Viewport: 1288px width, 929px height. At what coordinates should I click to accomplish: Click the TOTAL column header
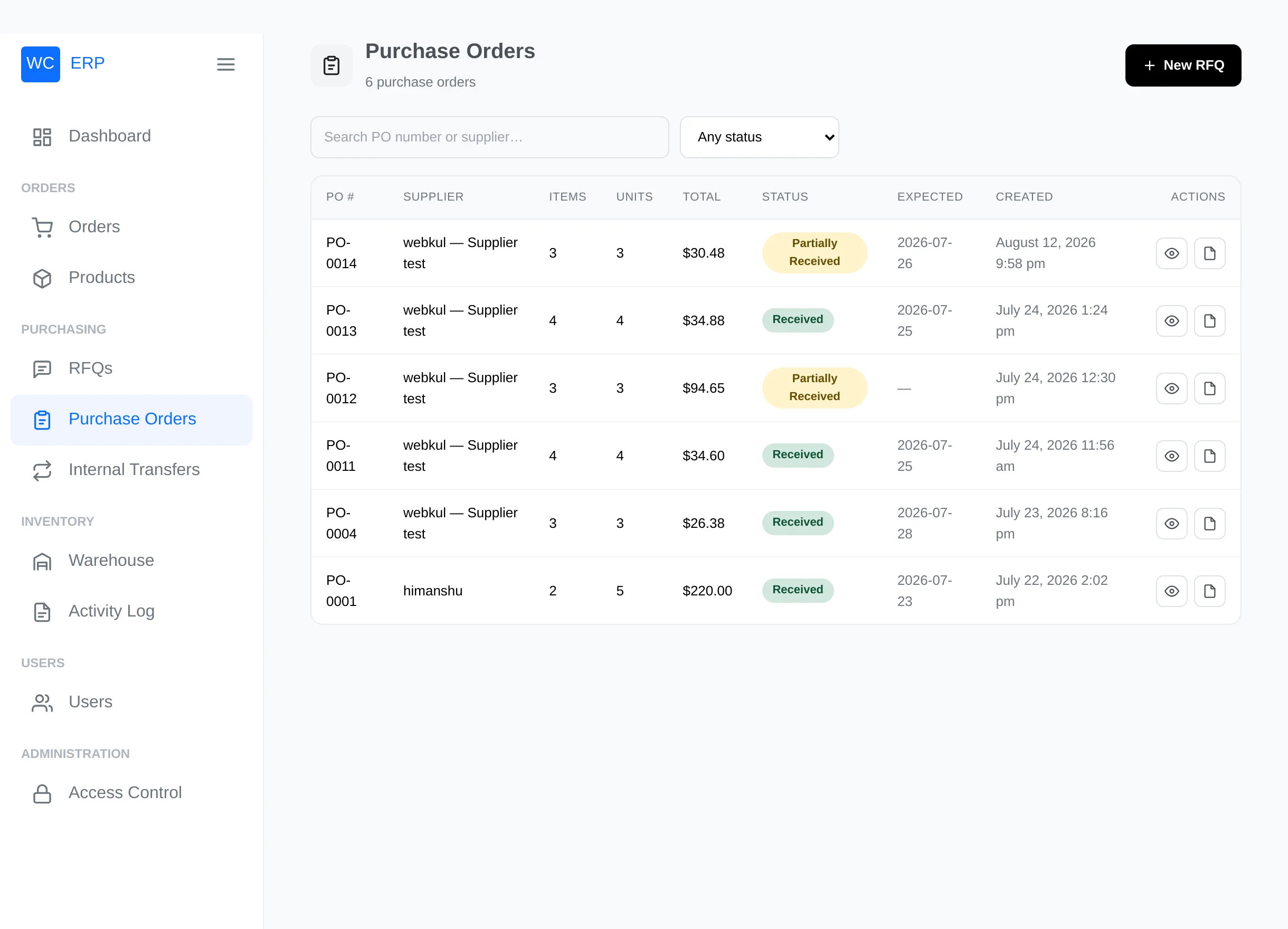pyautogui.click(x=702, y=197)
